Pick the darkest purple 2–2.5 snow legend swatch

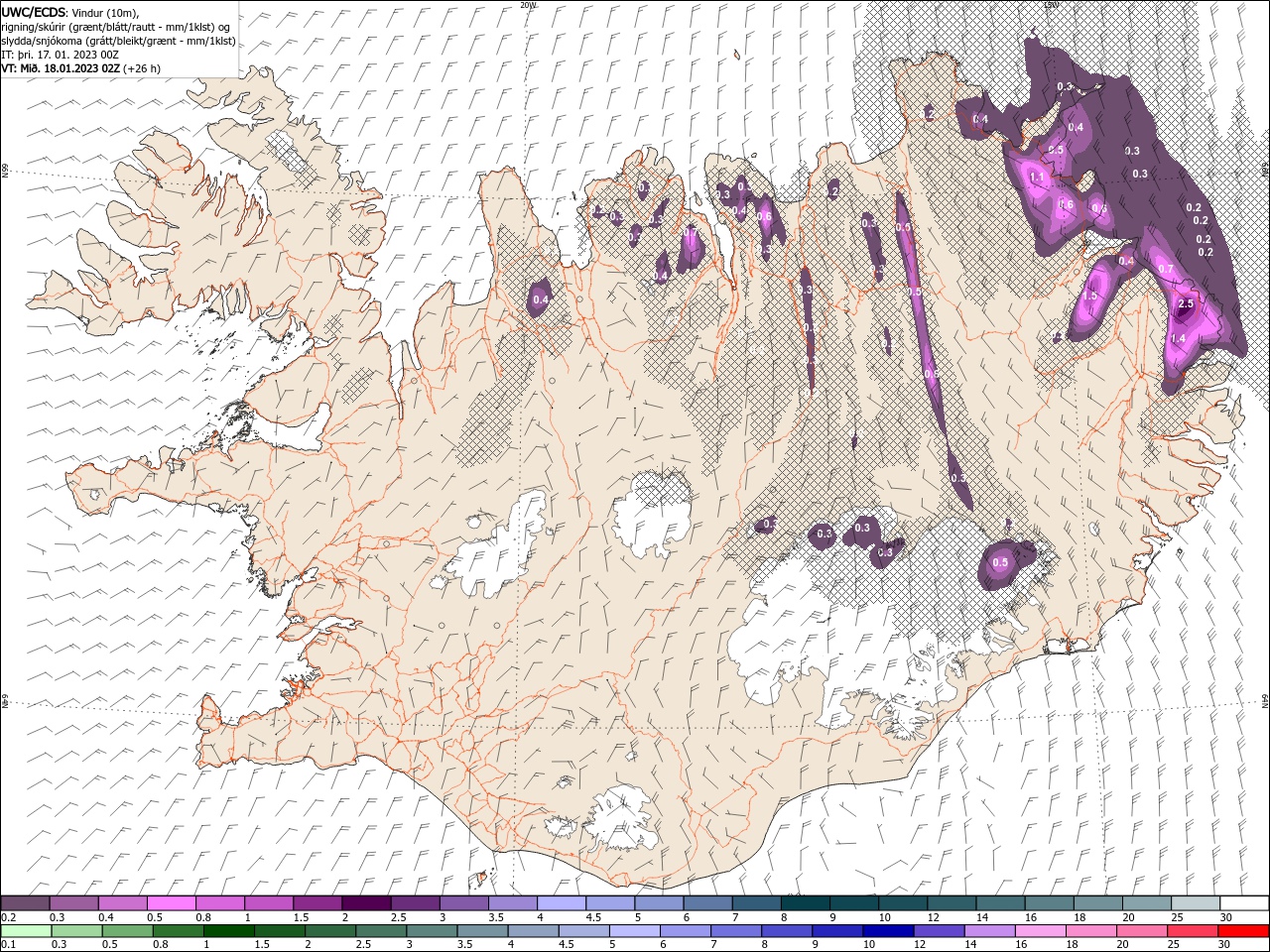[x=366, y=903]
